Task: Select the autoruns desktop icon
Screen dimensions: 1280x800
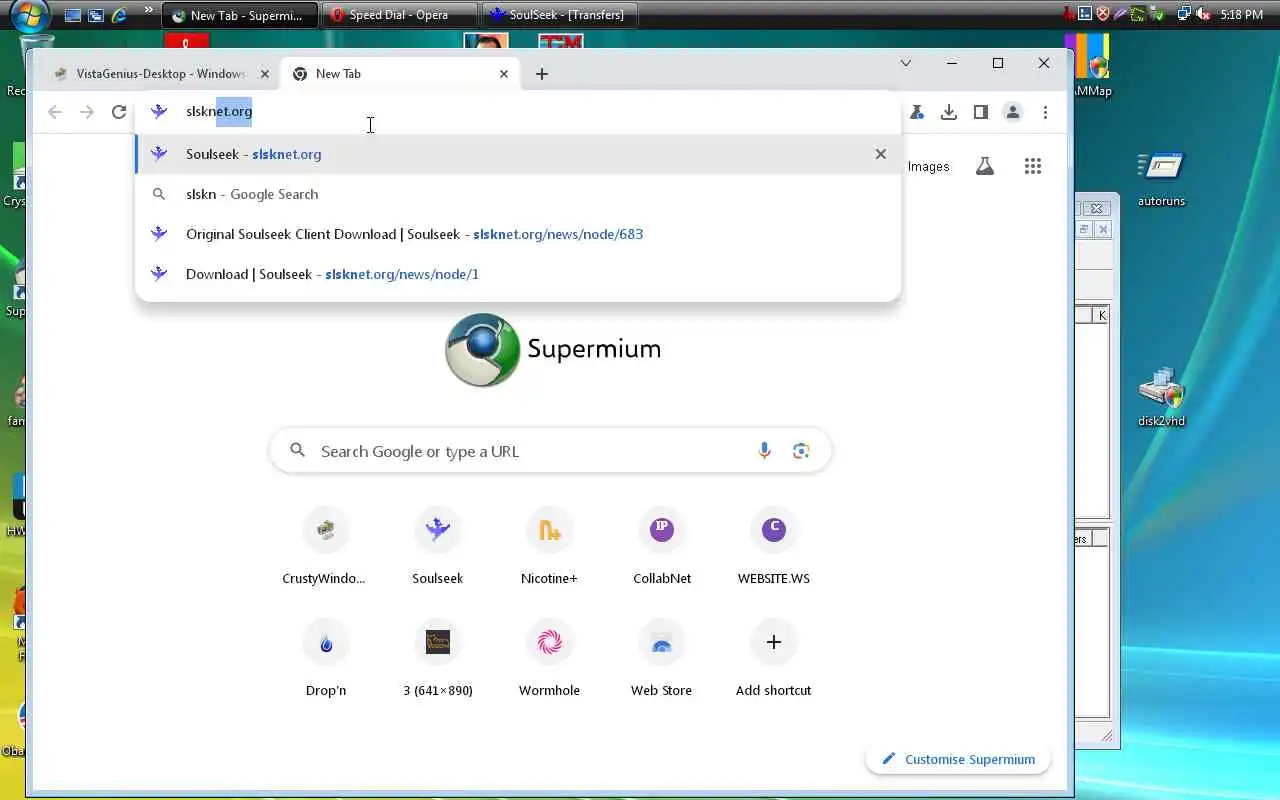Action: pyautogui.click(x=1161, y=180)
